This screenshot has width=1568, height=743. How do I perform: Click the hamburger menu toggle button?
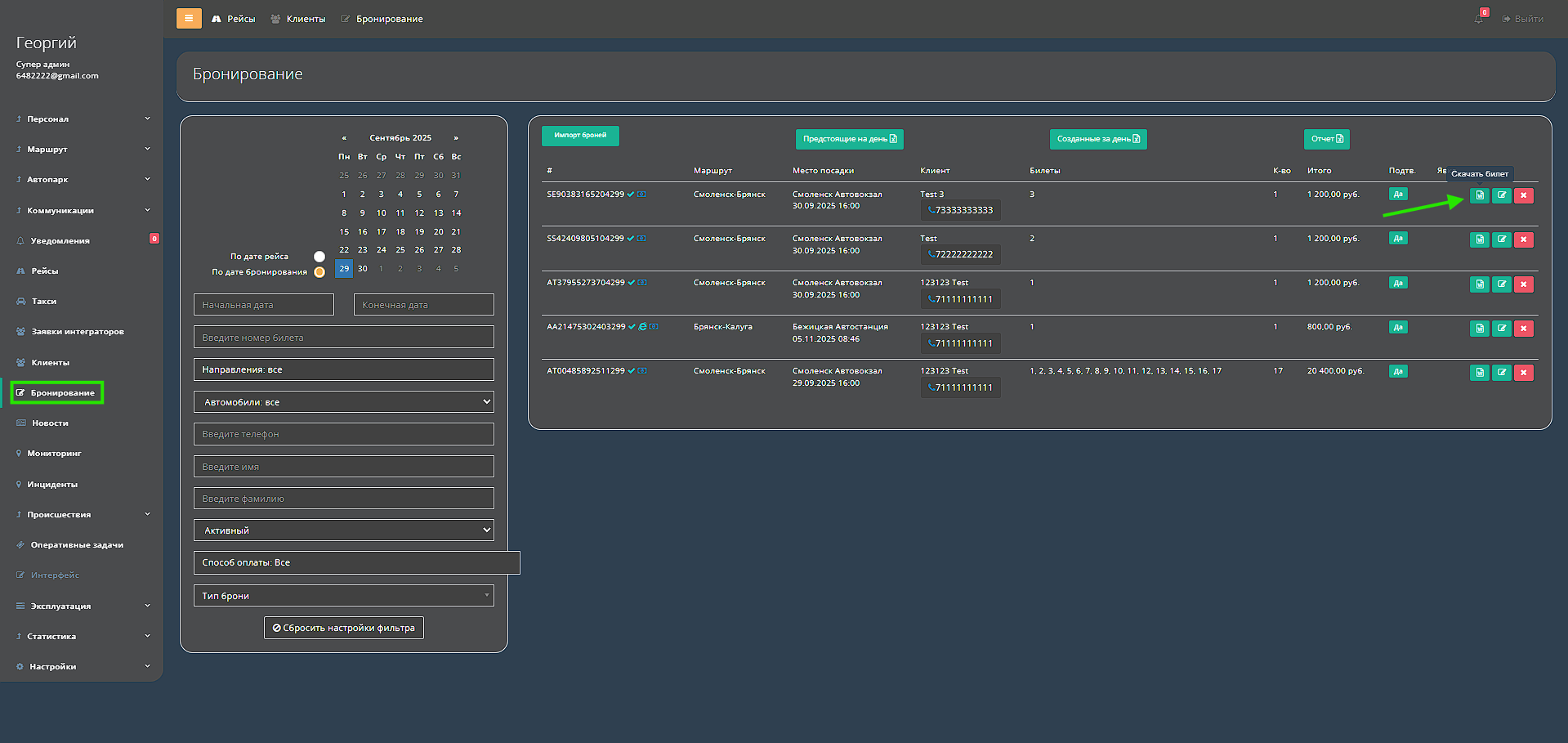189,18
